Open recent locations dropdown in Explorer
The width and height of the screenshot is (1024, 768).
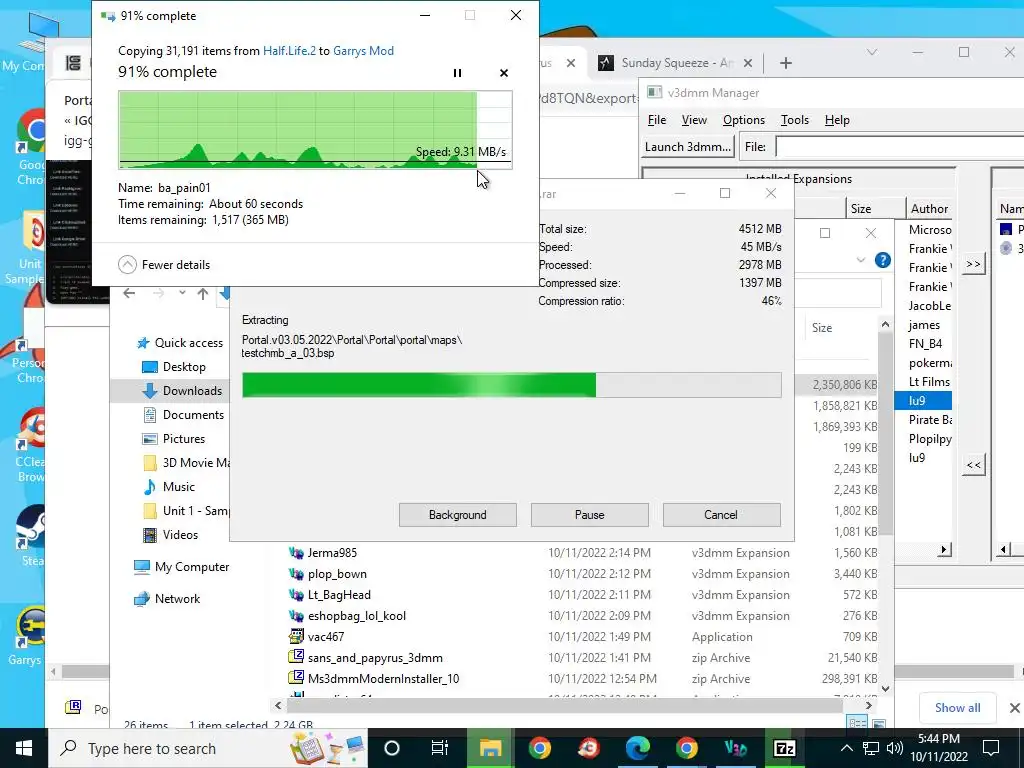pyautogui.click(x=182, y=293)
